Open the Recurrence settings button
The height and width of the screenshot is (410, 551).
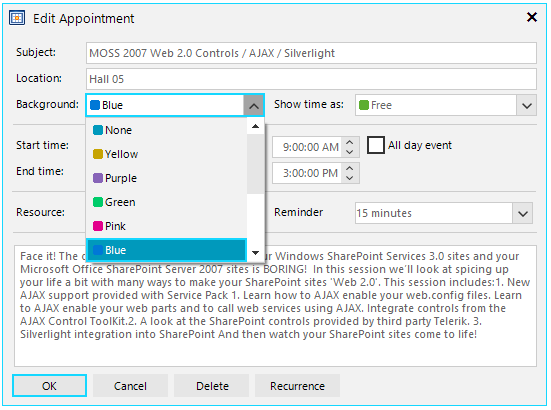(x=297, y=386)
